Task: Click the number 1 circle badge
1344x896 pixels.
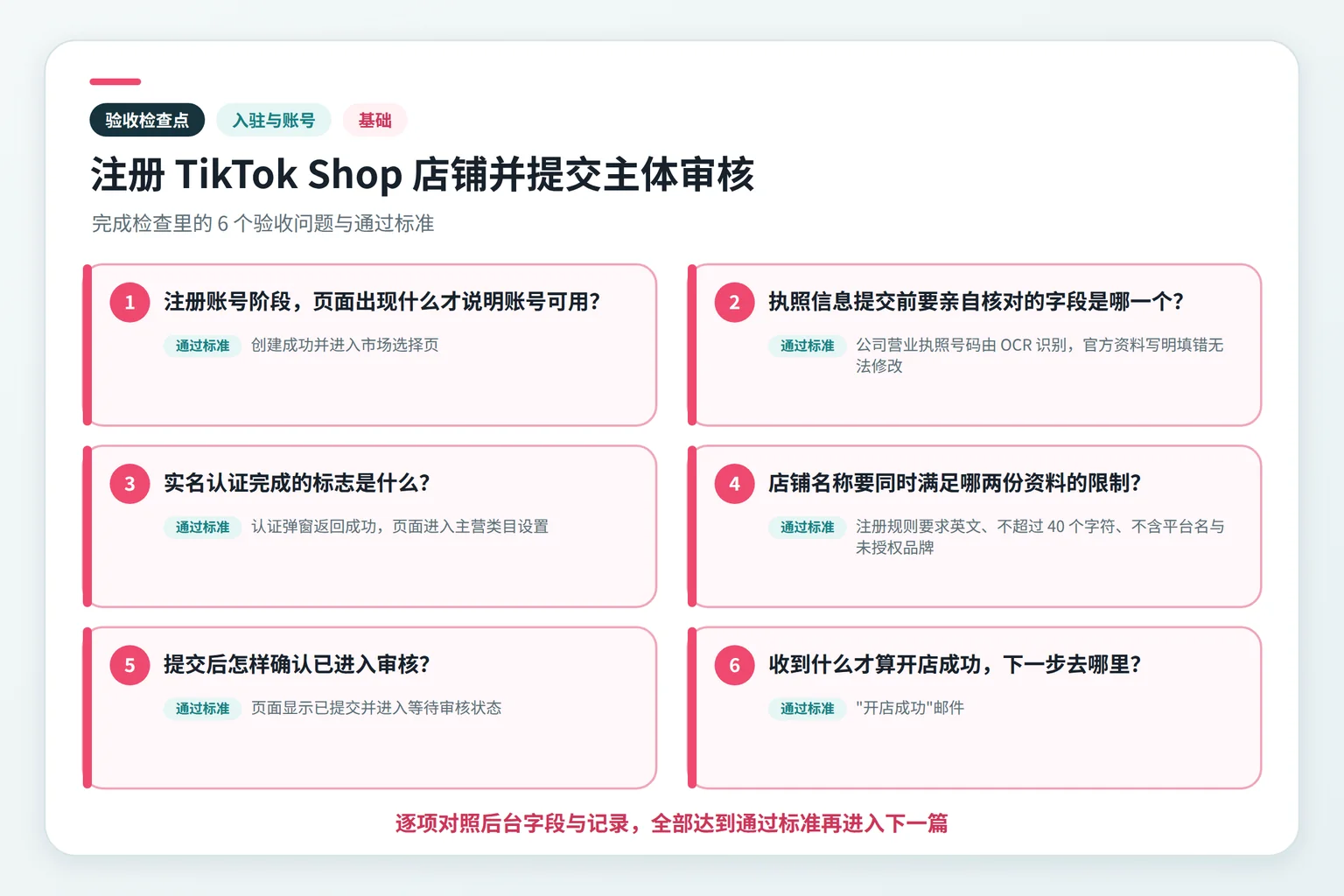Action: (129, 303)
